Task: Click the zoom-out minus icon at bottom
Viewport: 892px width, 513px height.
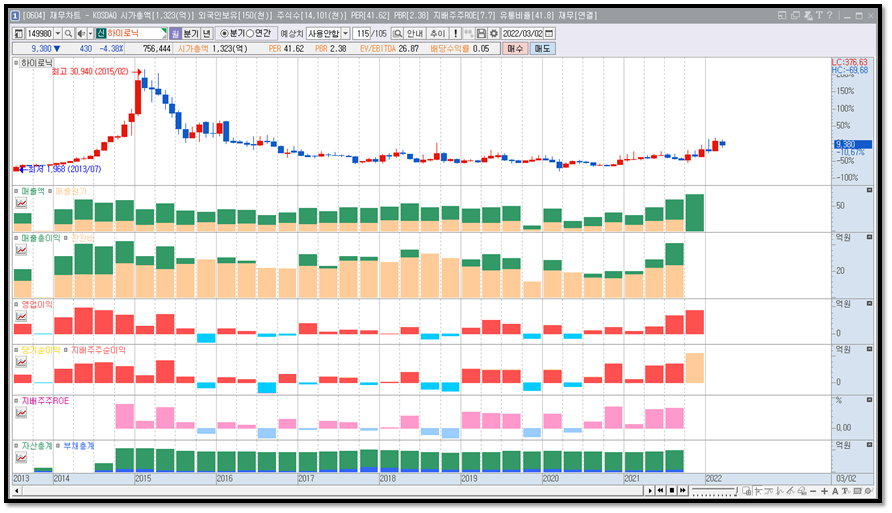Action: [813, 491]
